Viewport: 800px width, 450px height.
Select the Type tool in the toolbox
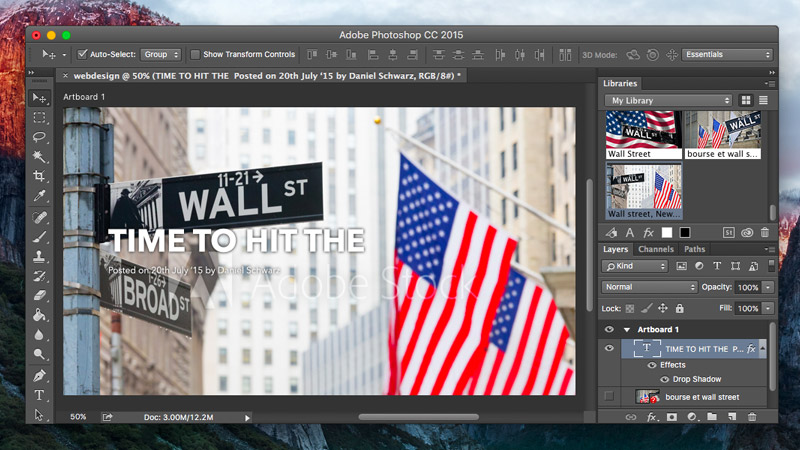(x=39, y=395)
